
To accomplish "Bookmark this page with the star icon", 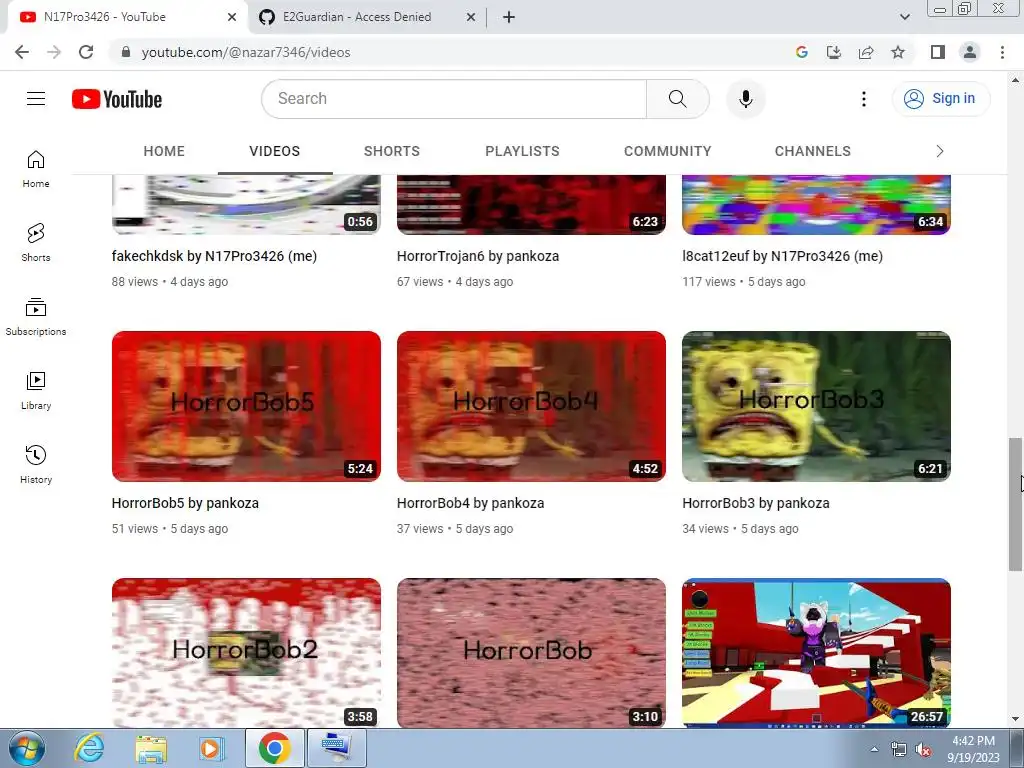I will point(898,52).
